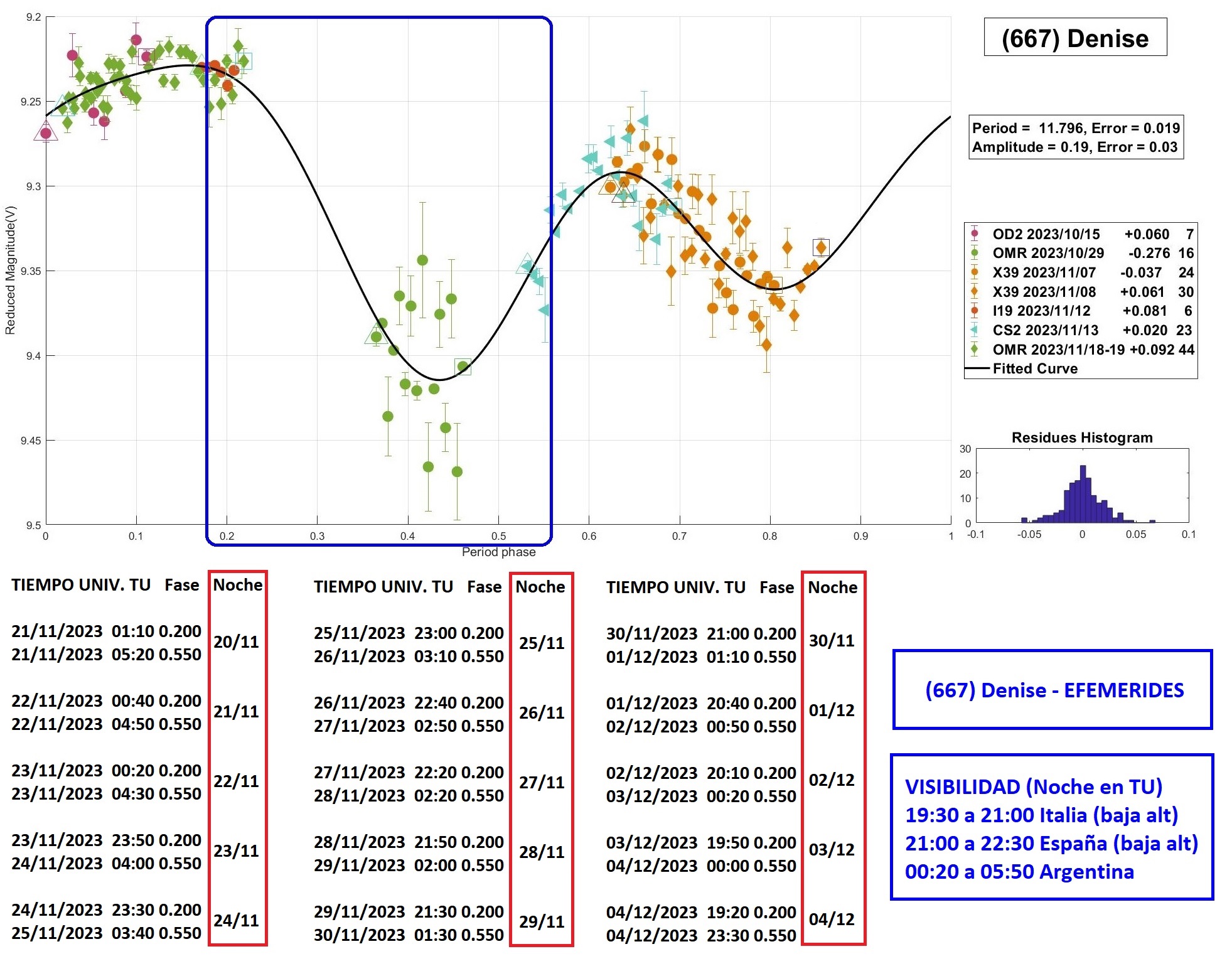Click row '23/11/2023 23:50 0.200'
This screenshot has height=976, width=1232.
click(106, 840)
